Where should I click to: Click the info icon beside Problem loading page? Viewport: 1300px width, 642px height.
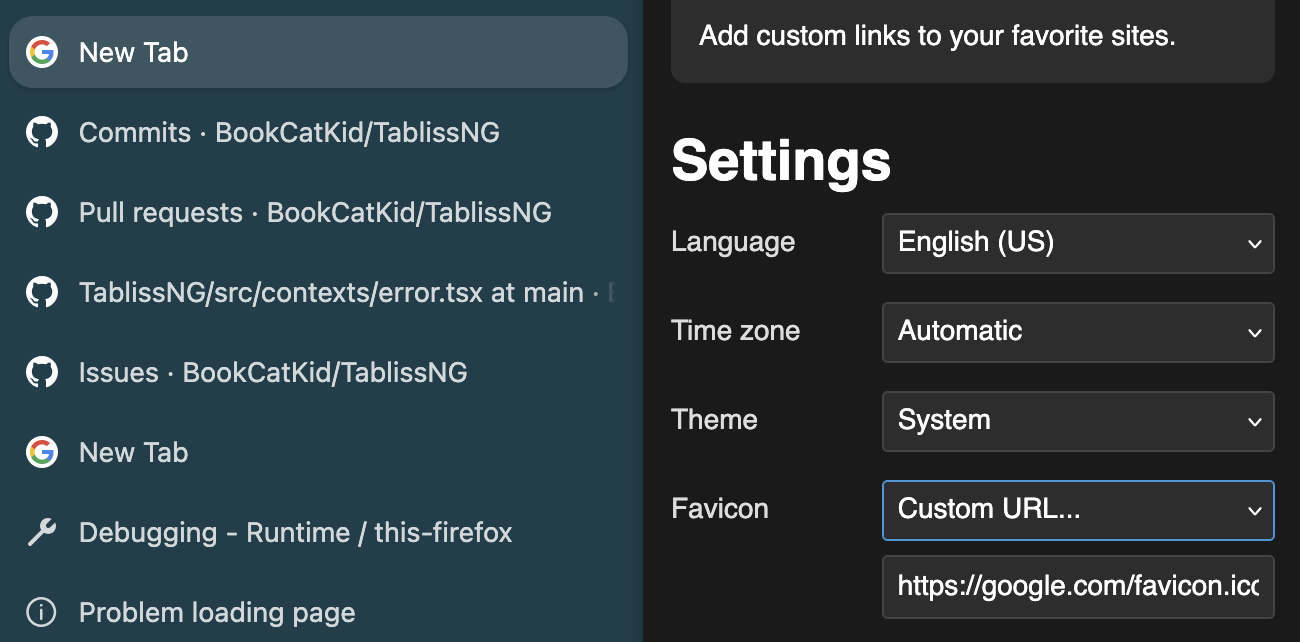click(x=41, y=612)
